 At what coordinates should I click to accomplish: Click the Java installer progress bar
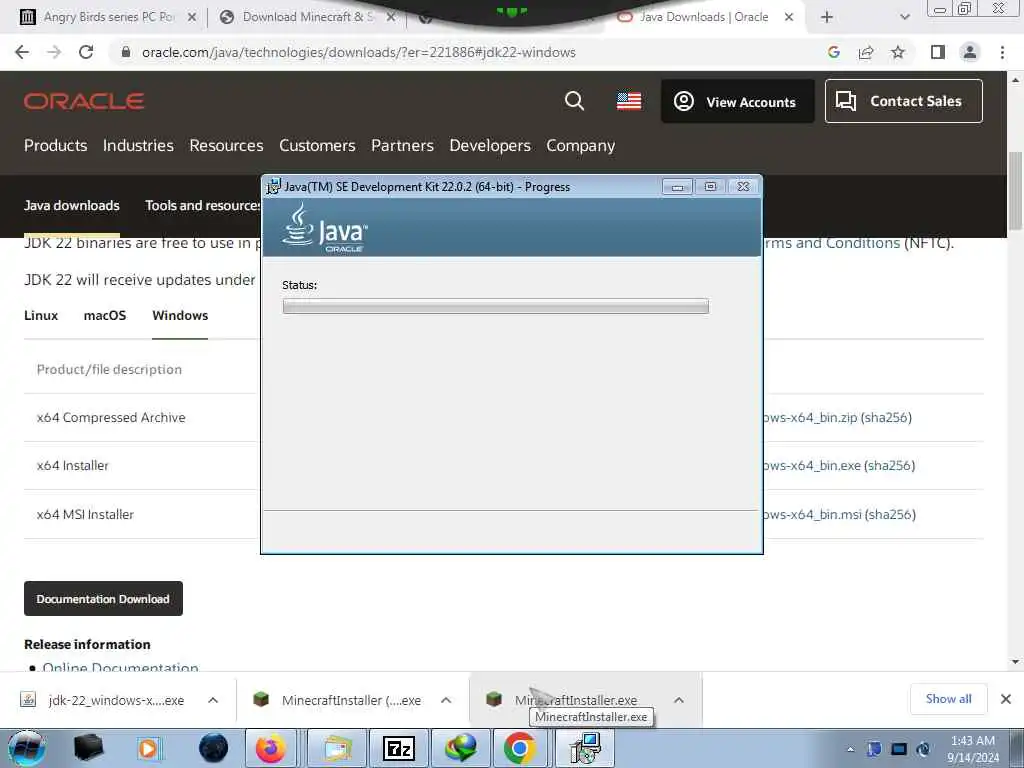click(496, 306)
